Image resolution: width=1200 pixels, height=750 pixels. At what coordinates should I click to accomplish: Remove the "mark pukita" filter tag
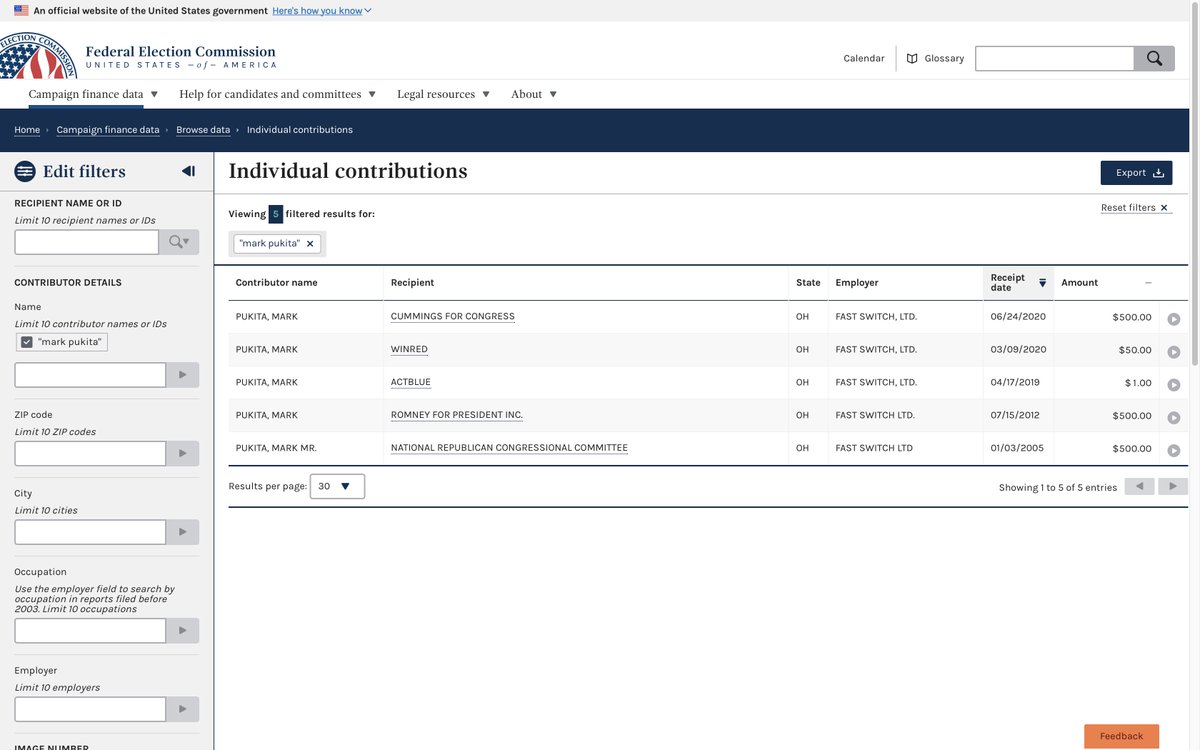tap(310, 244)
